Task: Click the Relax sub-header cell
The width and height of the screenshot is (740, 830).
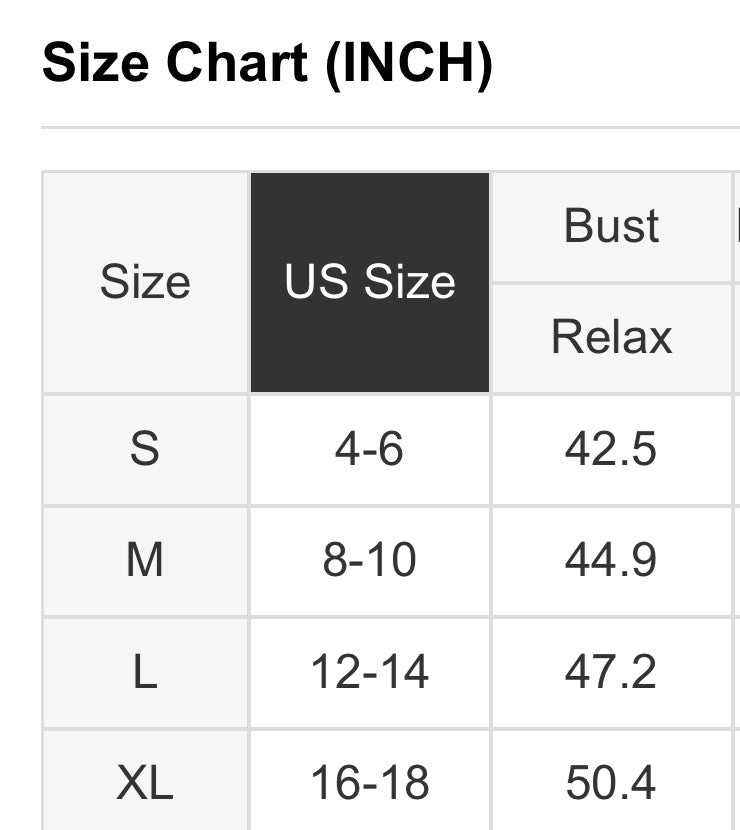Action: pyautogui.click(x=611, y=338)
